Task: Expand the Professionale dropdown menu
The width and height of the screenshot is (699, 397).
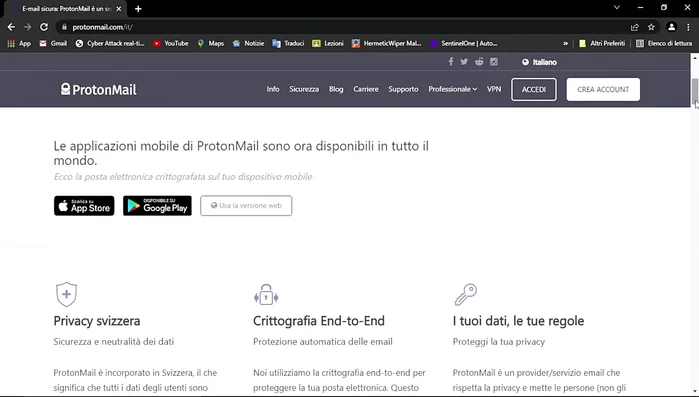Action: click(452, 89)
